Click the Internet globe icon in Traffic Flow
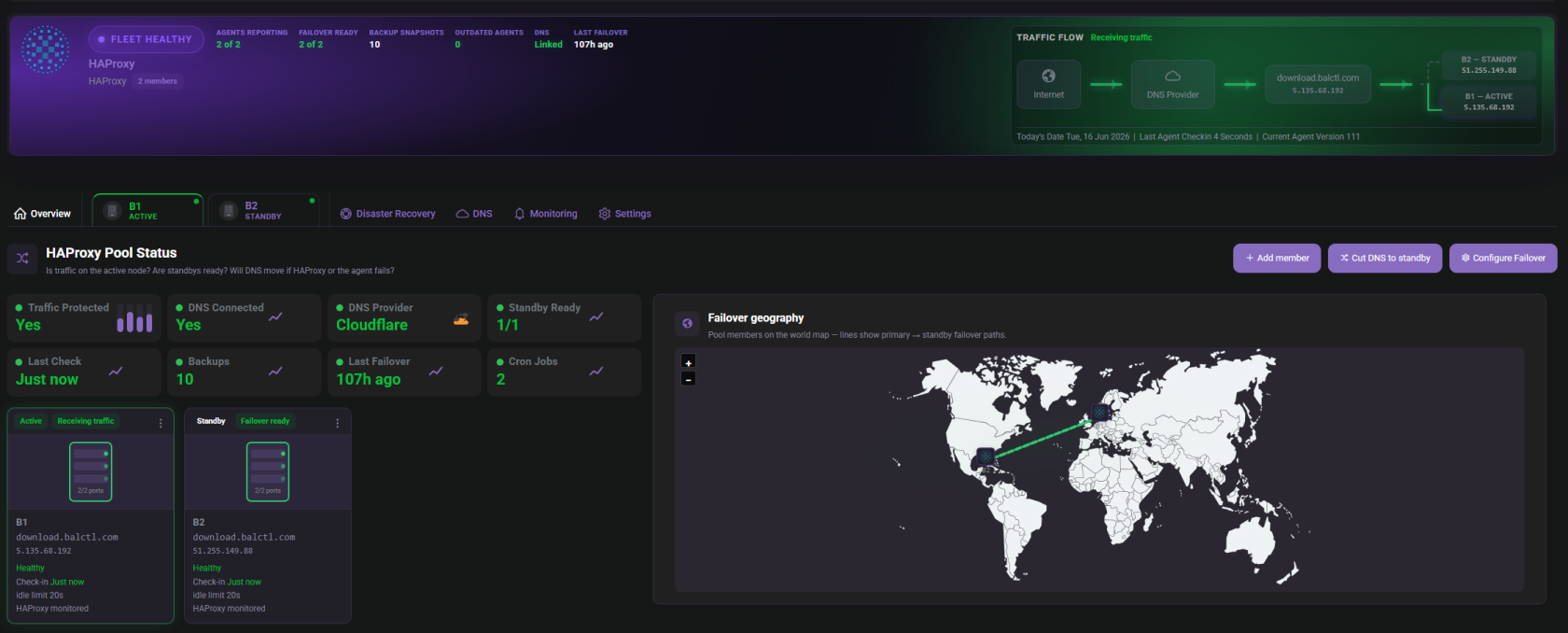 [x=1048, y=76]
